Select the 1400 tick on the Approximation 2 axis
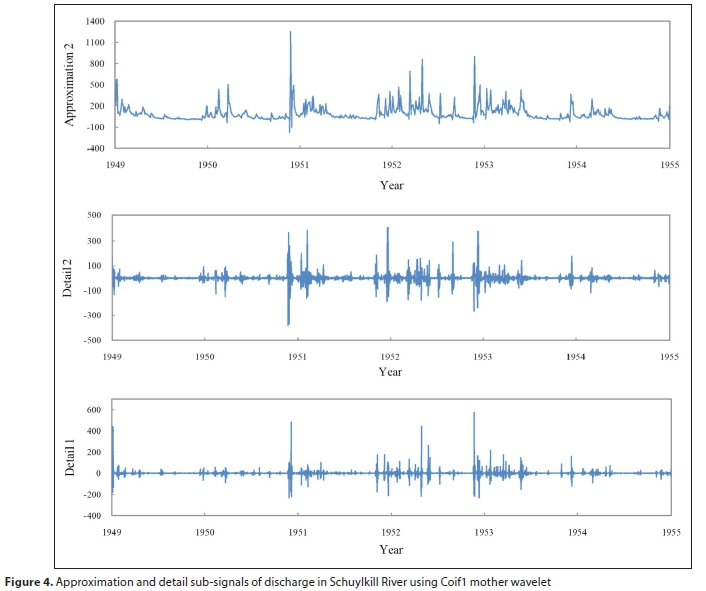The height and width of the screenshot is (591, 706). pos(97,21)
